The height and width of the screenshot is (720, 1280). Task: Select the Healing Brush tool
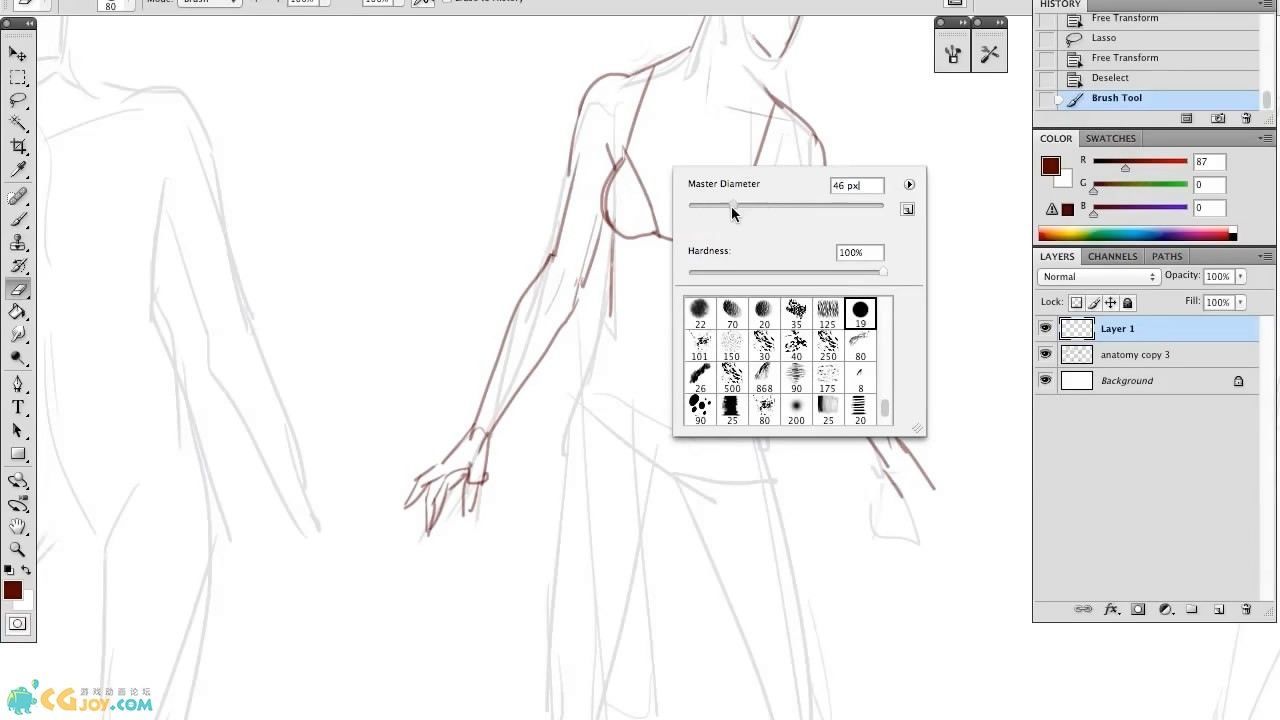tap(18, 197)
